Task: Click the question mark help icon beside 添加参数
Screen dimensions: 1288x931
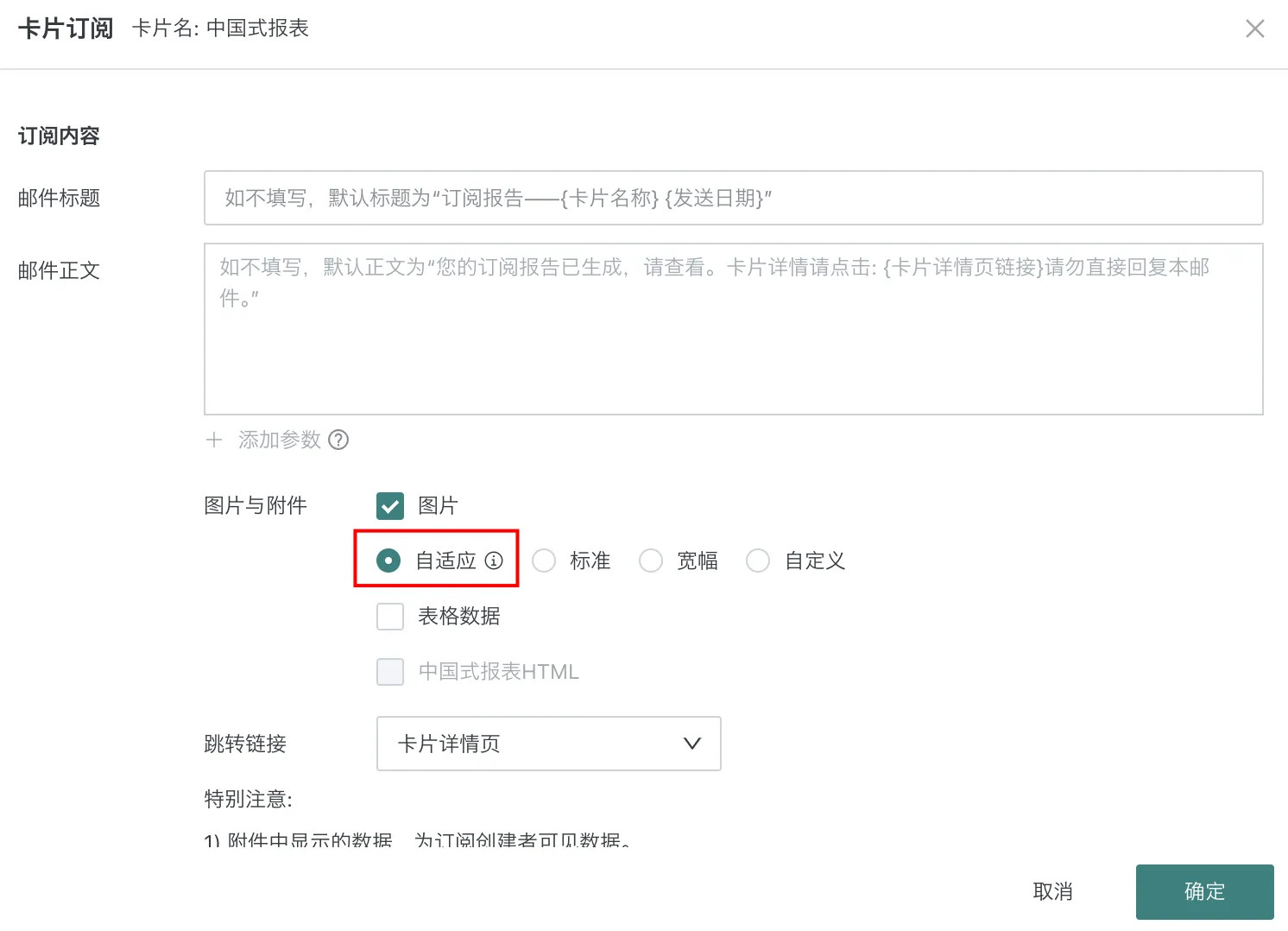Action: 339,440
